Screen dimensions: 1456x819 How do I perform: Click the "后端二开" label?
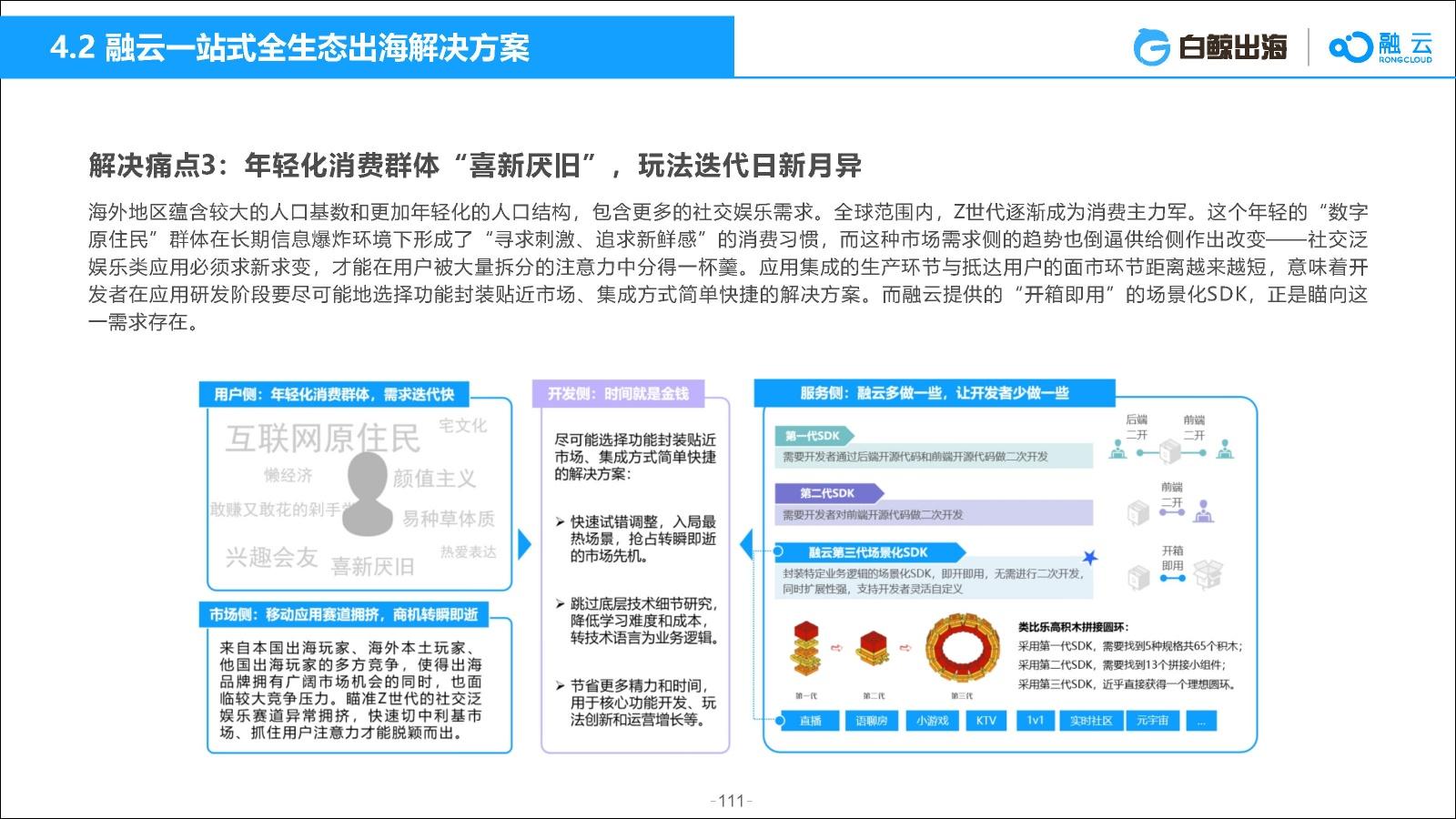pos(1137,427)
